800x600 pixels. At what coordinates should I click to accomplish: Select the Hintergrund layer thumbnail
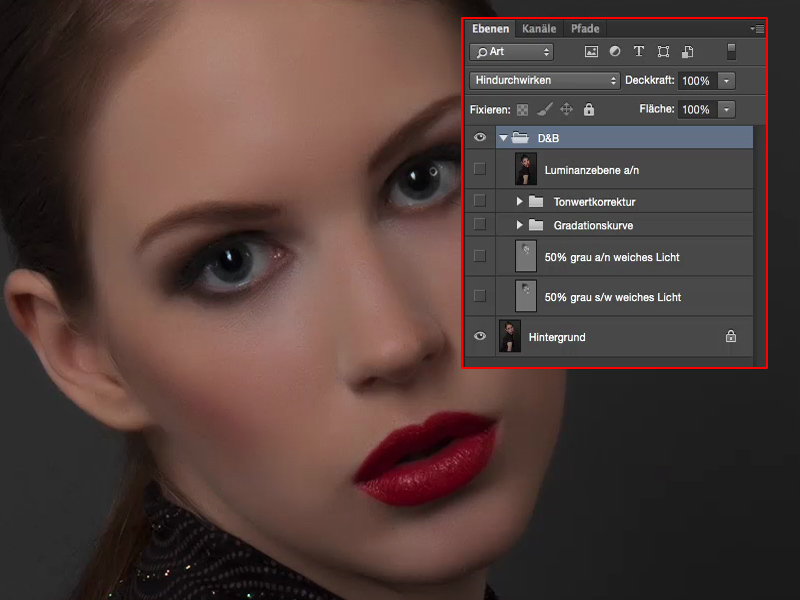[510, 336]
